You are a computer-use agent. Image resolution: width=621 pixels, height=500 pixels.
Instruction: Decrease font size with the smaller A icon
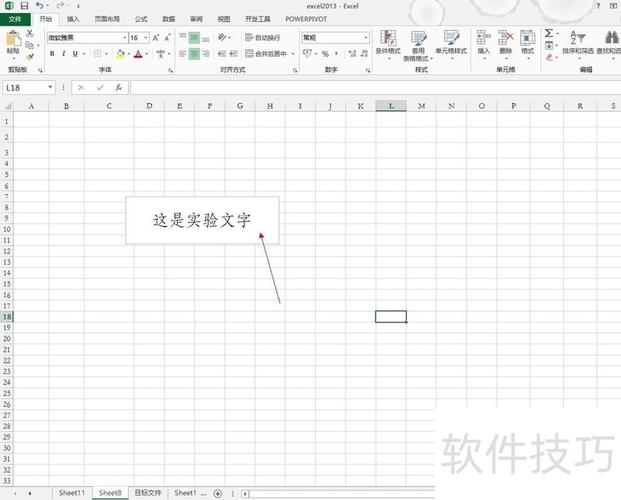[x=167, y=38]
